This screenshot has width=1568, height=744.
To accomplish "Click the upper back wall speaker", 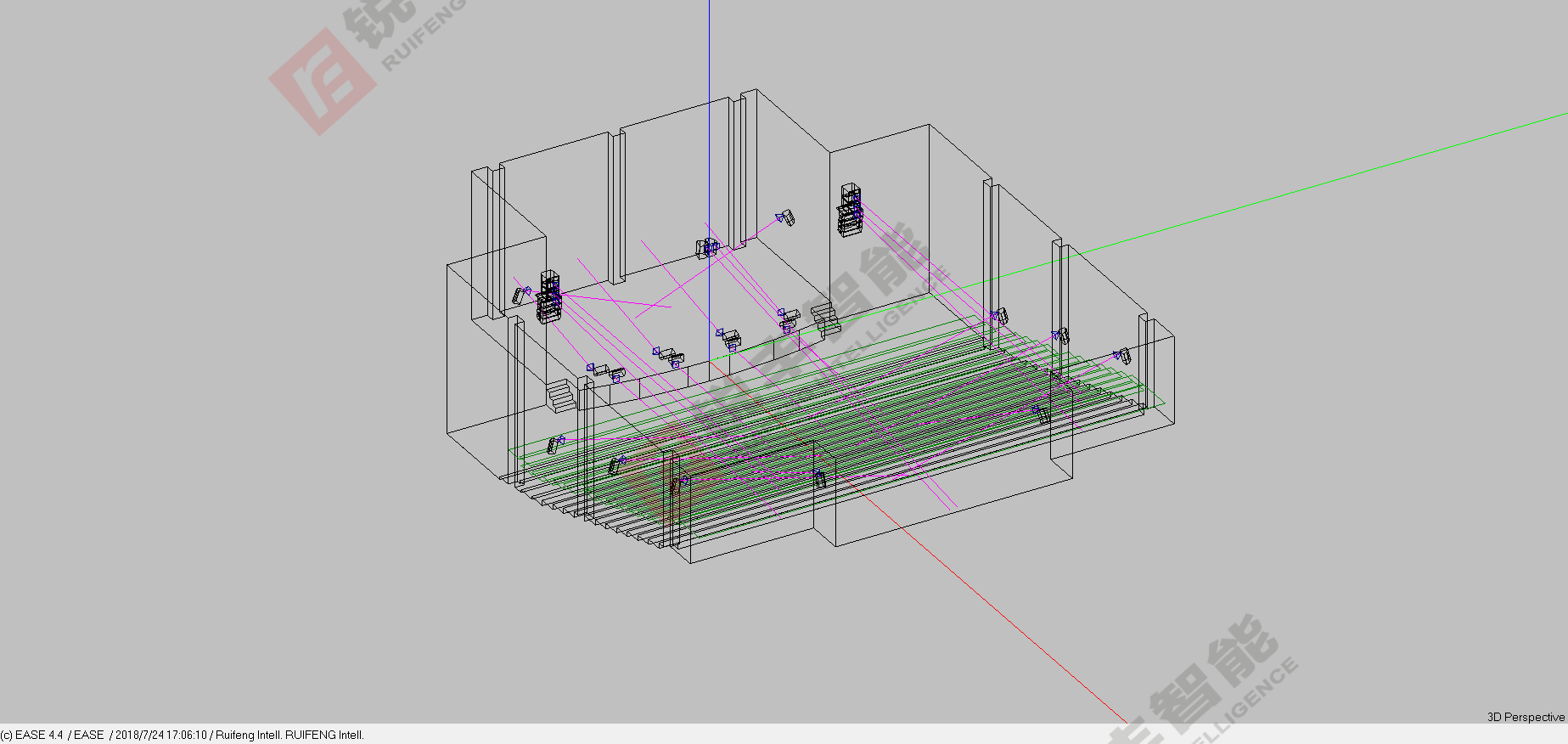I will [x=785, y=218].
